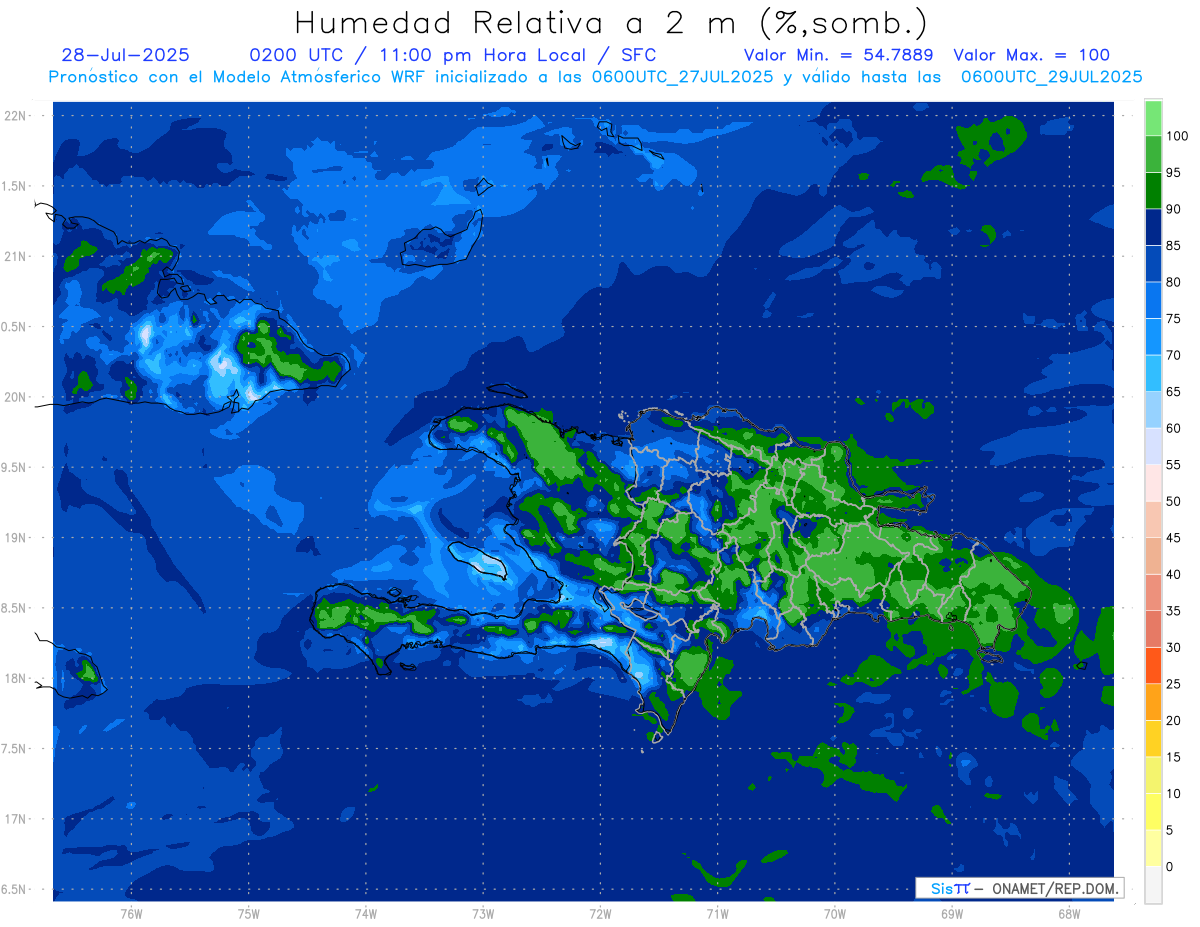
Task: Click the '72W' longitude label
Action: tap(600, 914)
